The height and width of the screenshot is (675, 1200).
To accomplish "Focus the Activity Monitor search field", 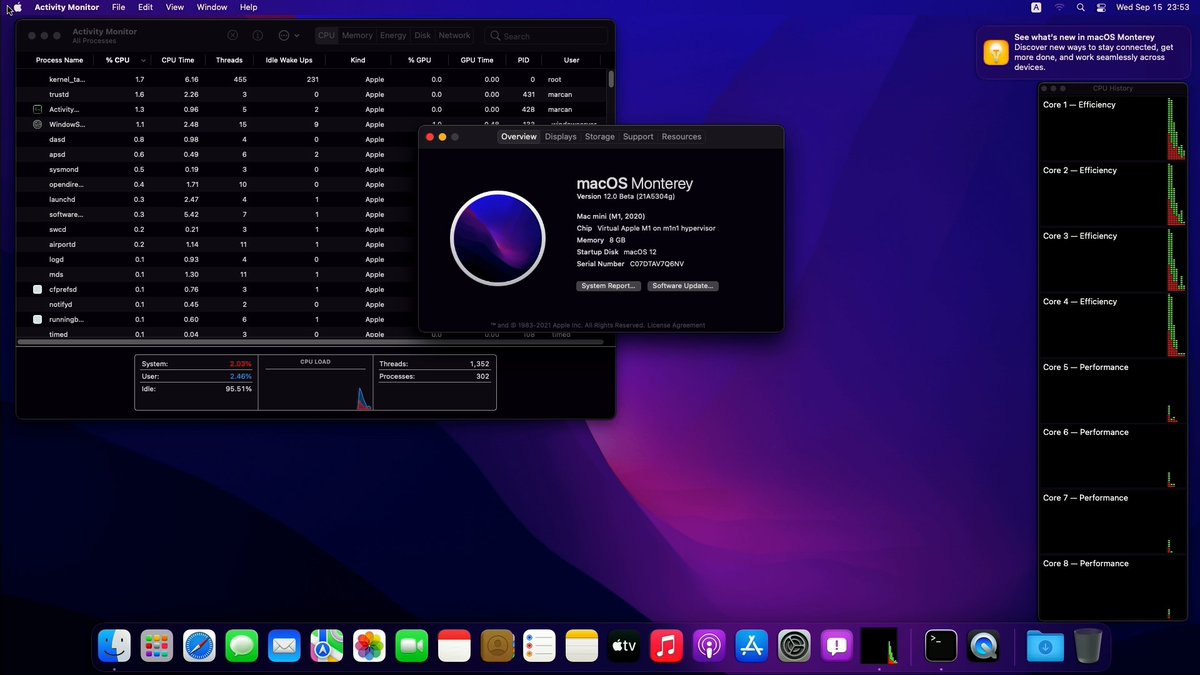I will click(547, 35).
